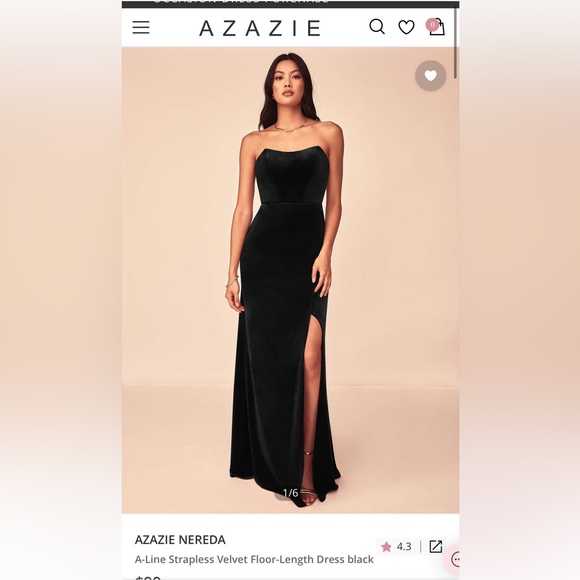
Task: Click the pink cart count badge
Action: point(432,25)
